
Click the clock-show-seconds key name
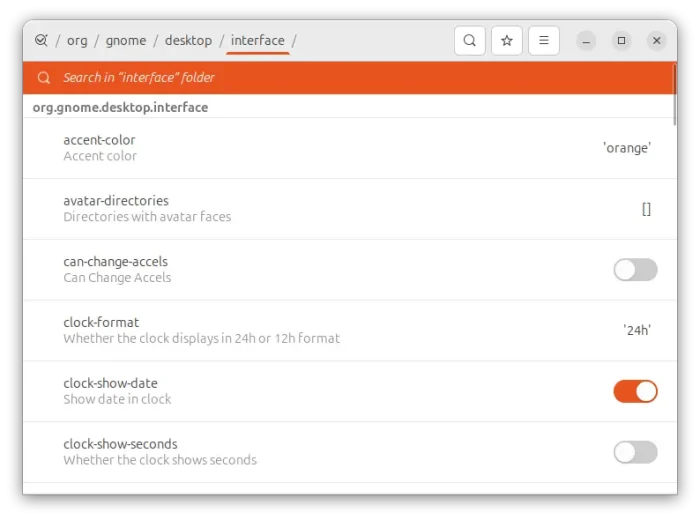pyautogui.click(x=120, y=444)
